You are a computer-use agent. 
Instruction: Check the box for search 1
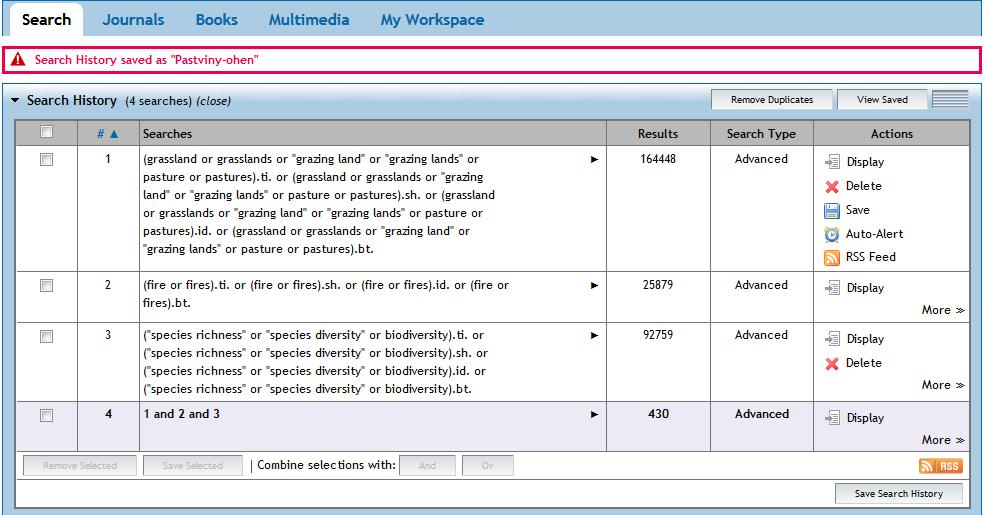[x=46, y=159]
